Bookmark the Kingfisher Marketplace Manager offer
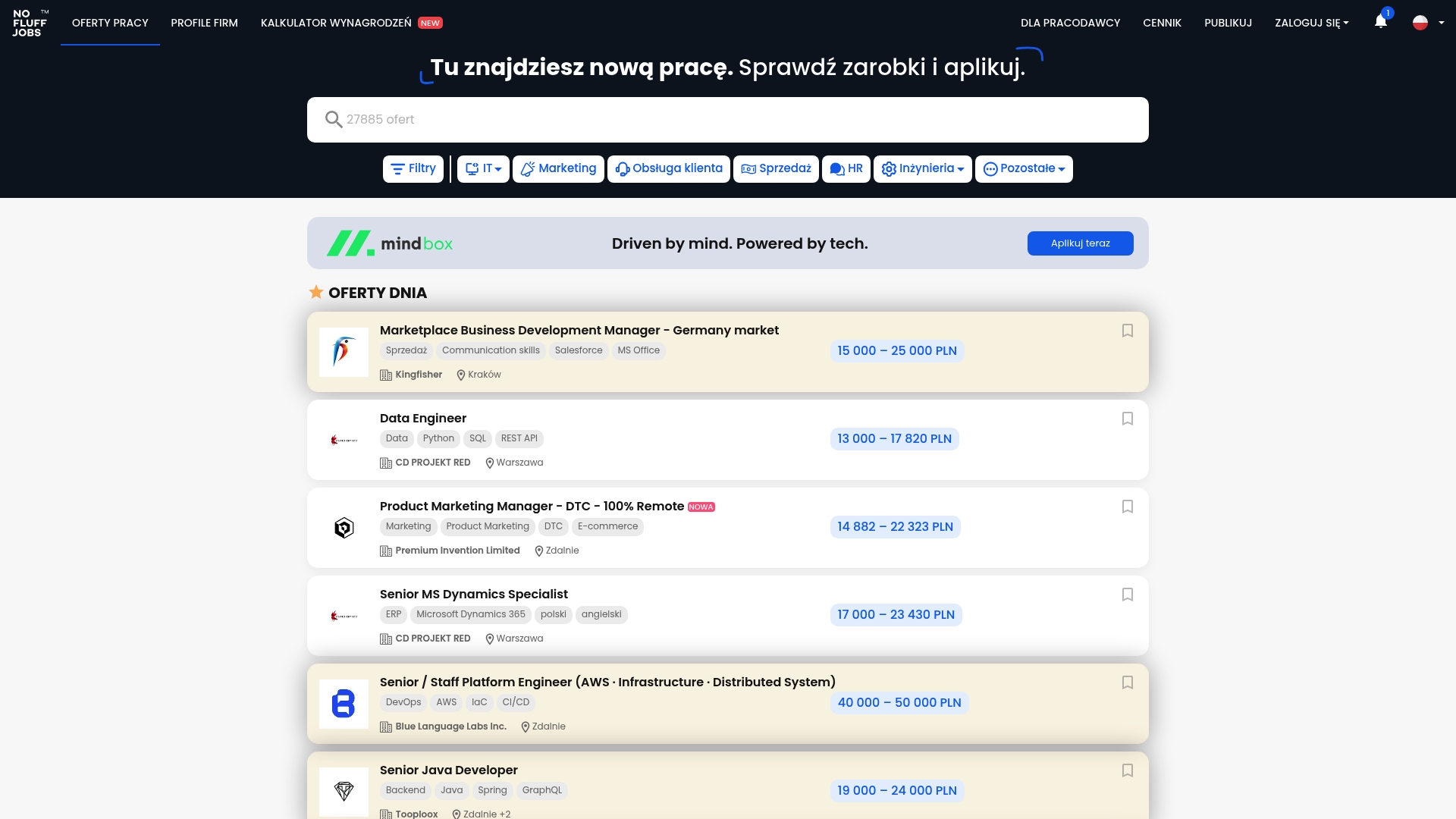This screenshot has height=819, width=1456. click(1128, 331)
